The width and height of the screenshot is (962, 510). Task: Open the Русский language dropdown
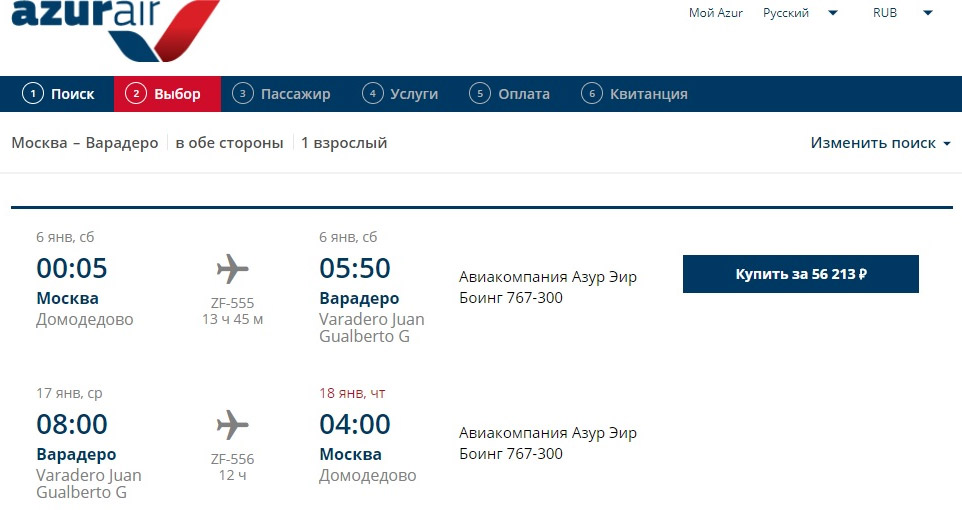(800, 13)
